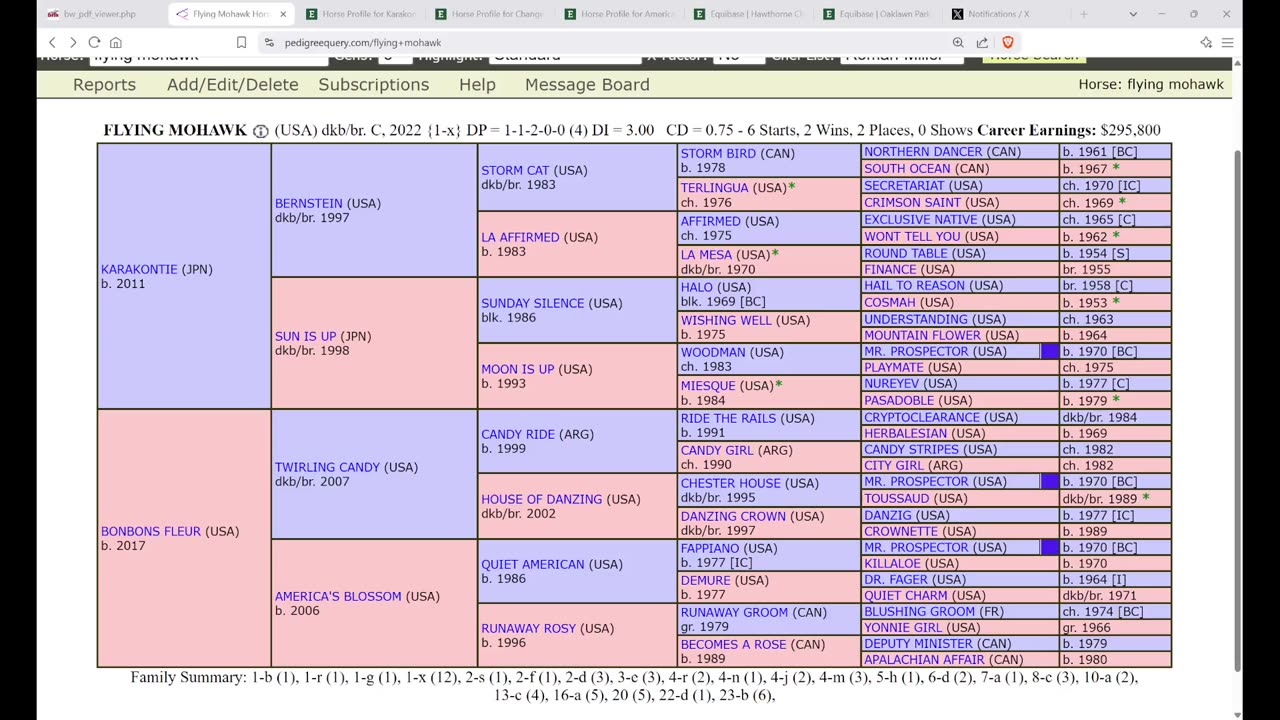Viewport: 1280px width, 720px height.
Task: Open the Message Board menu item
Action: 587,85
